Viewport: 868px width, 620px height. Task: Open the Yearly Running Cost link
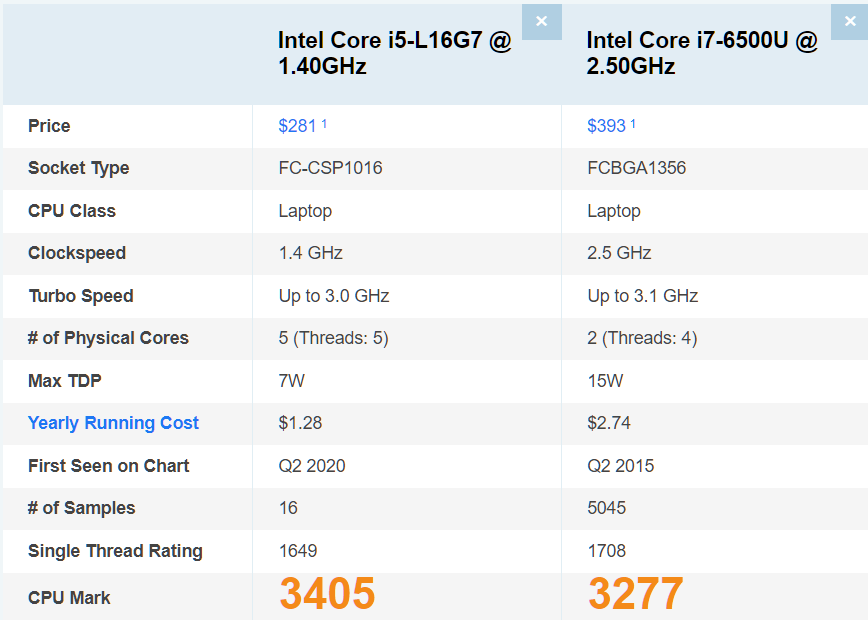[x=113, y=423]
